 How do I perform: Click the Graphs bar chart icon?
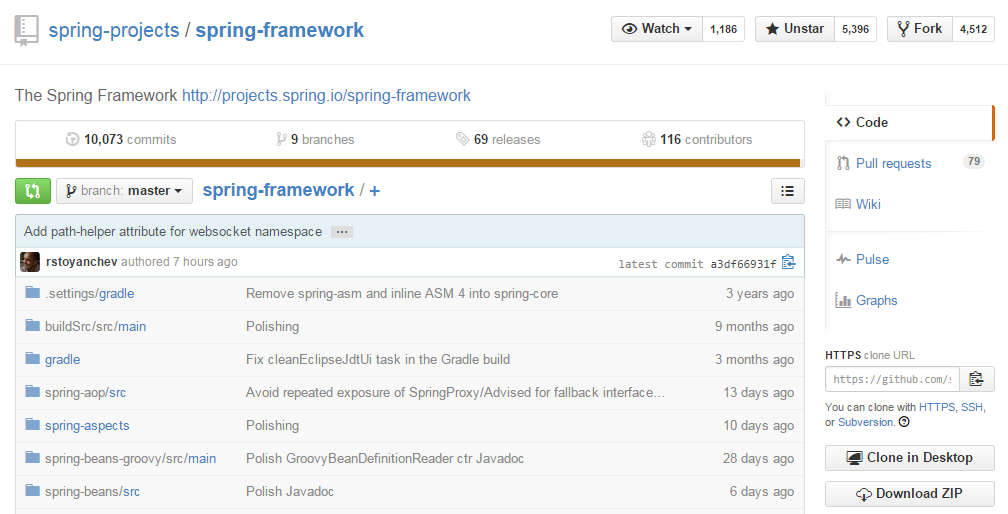tap(843, 300)
